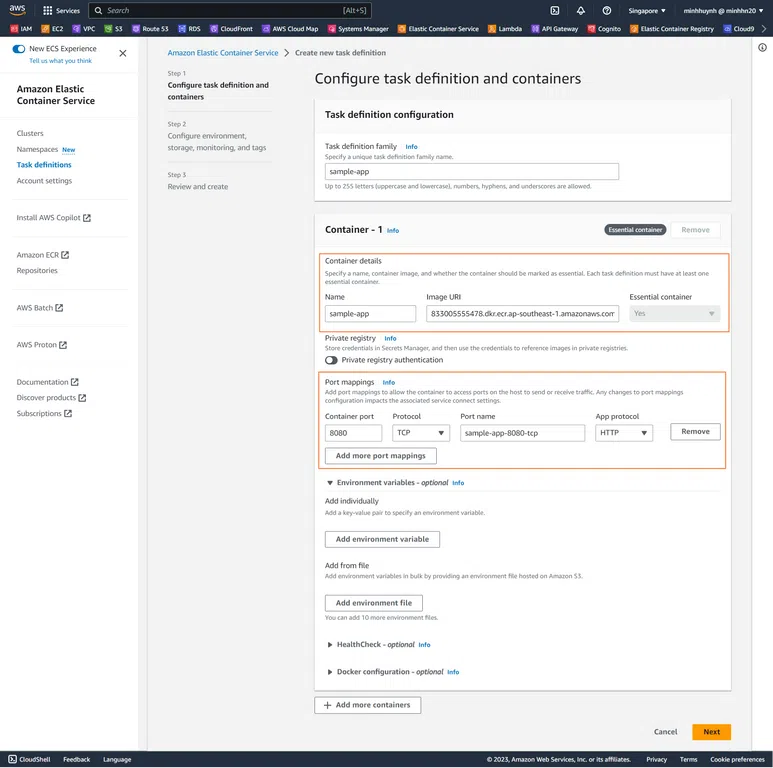Remove the 8080 port mapping
Image resolution: width=773 pixels, height=768 pixels.
click(x=695, y=431)
